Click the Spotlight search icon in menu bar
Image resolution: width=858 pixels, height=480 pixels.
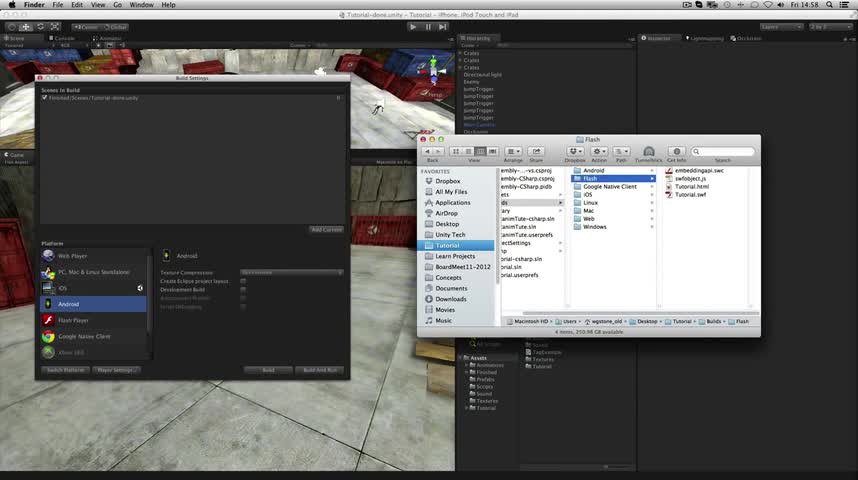pos(830,4)
